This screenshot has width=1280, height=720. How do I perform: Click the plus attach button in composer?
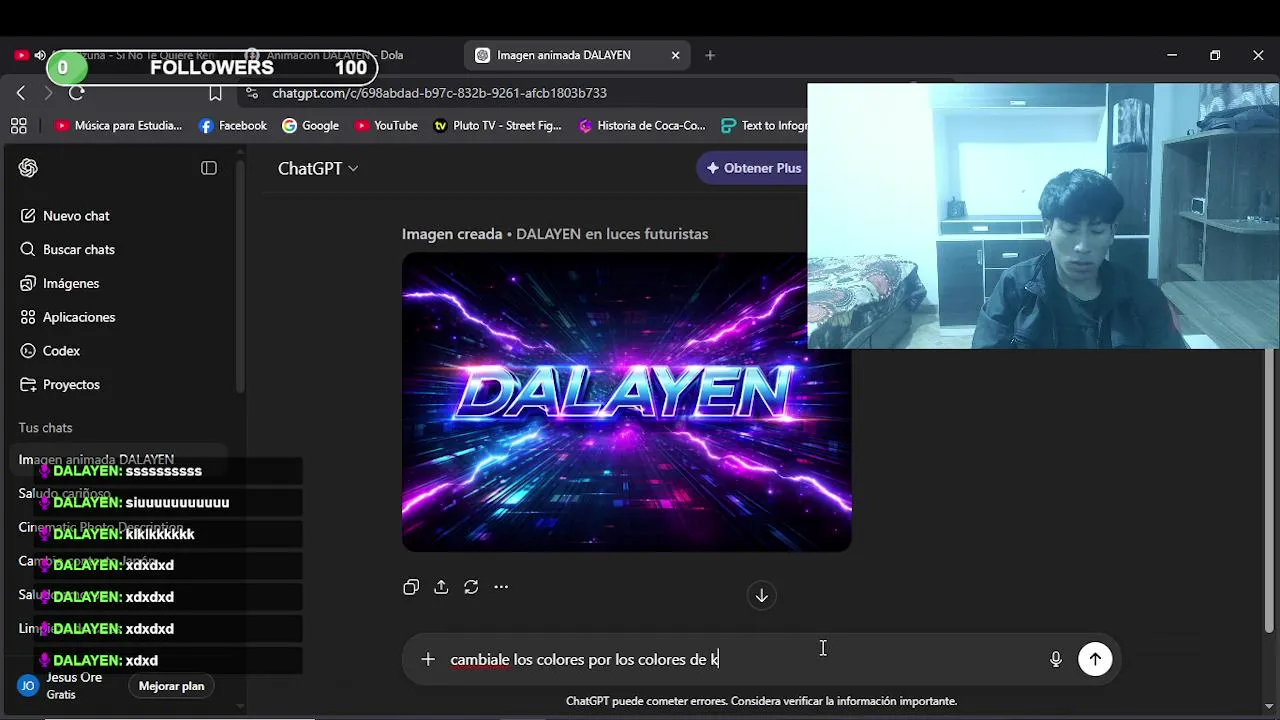pyautogui.click(x=428, y=659)
